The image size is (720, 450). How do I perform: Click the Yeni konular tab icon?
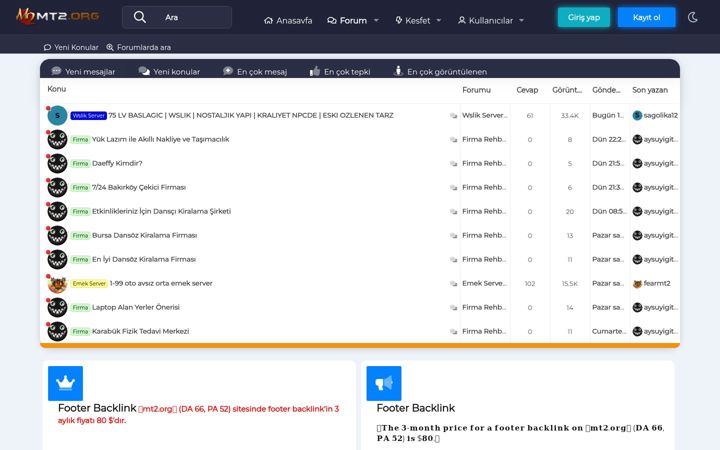click(x=144, y=71)
